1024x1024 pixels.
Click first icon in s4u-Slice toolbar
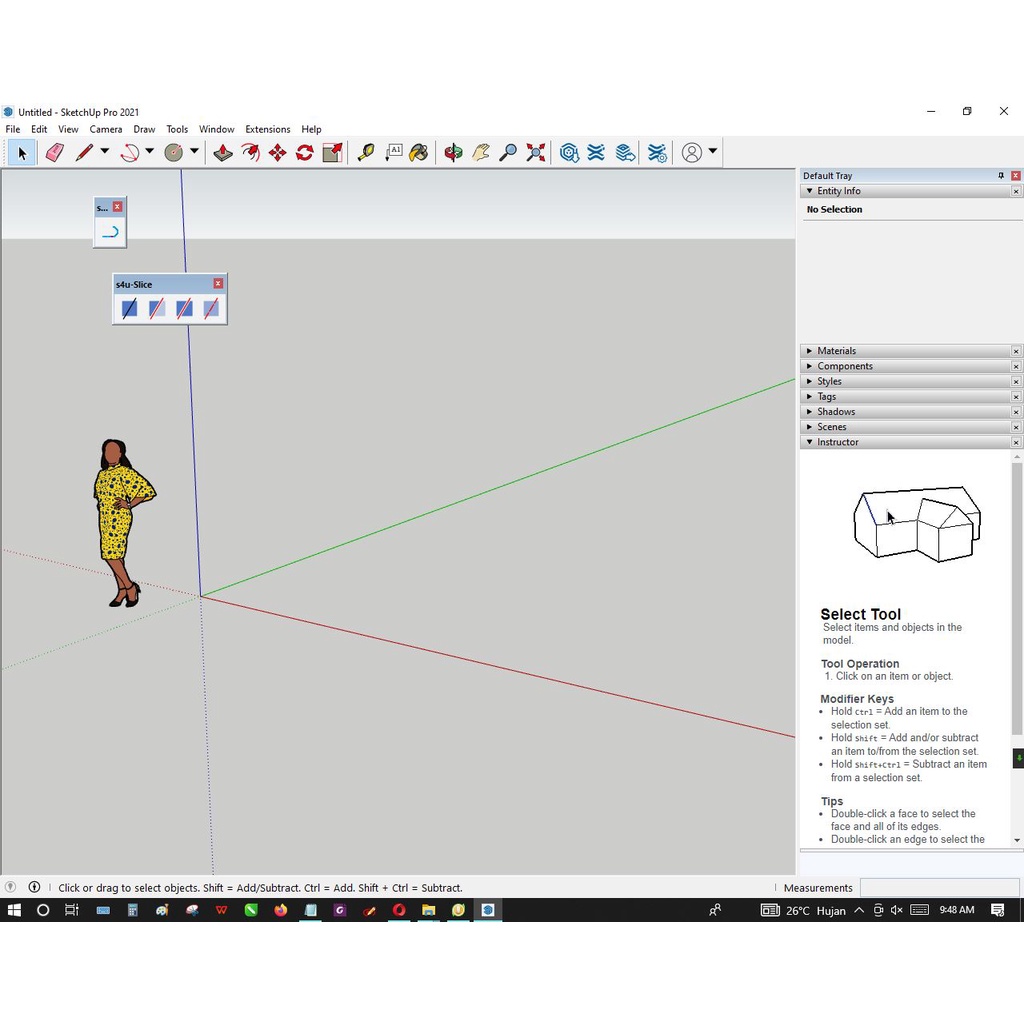point(129,309)
